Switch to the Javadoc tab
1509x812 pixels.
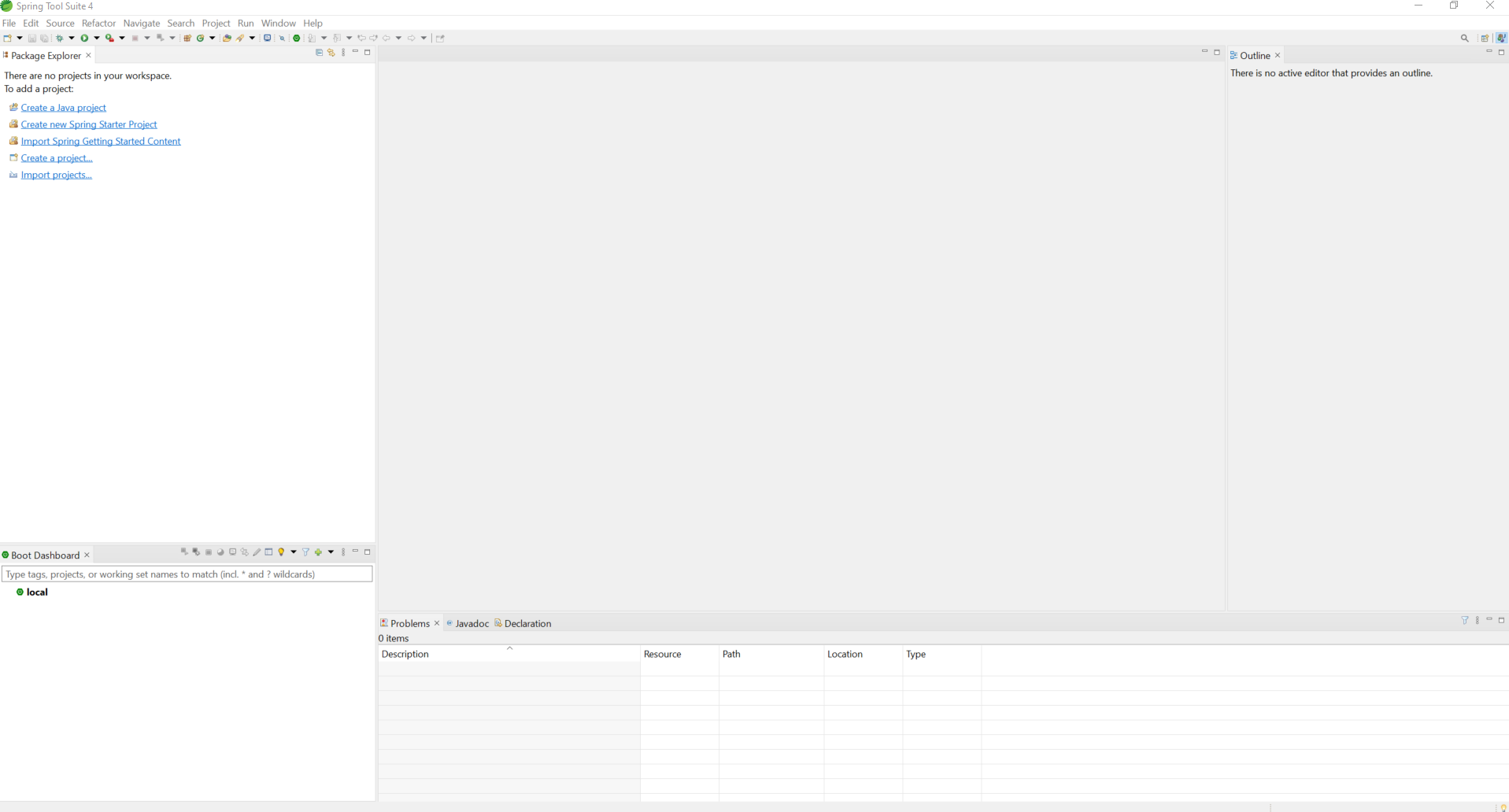point(468,623)
